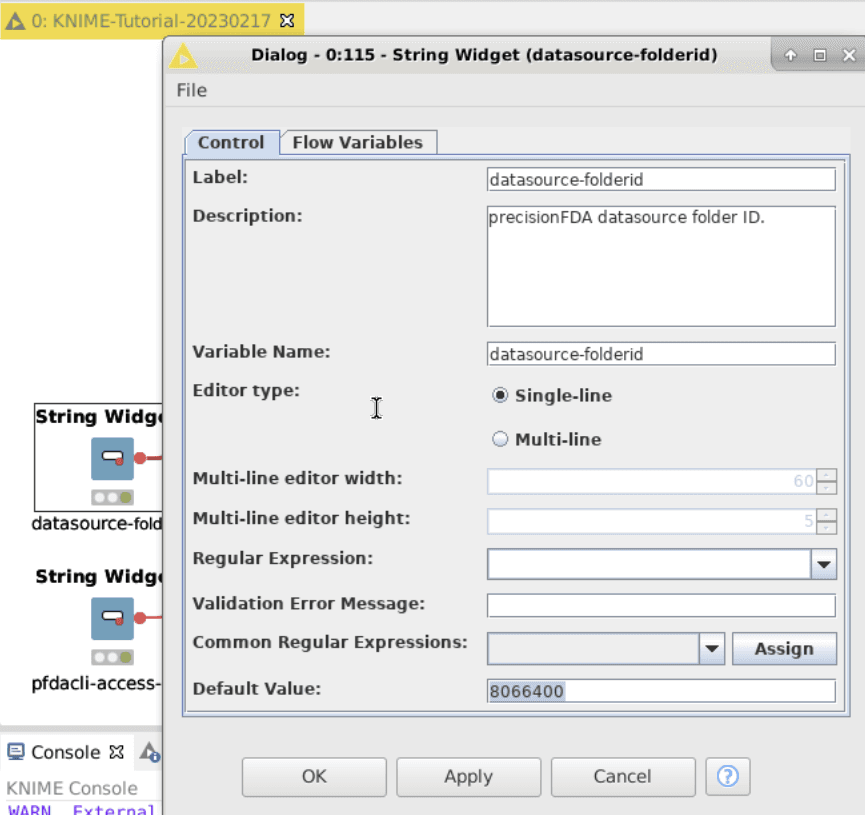This screenshot has height=815, width=865.
Task: Click the Variable Name input field
Action: click(661, 354)
